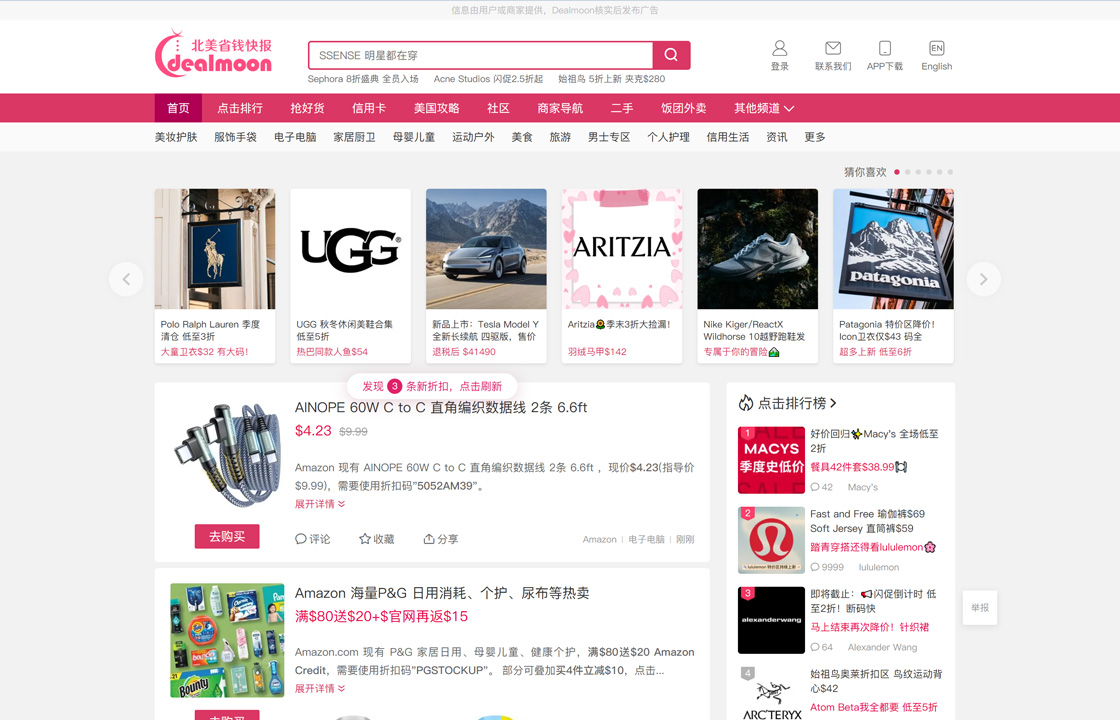
Task: Go to previous carousel slide arrow
Action: [126, 279]
